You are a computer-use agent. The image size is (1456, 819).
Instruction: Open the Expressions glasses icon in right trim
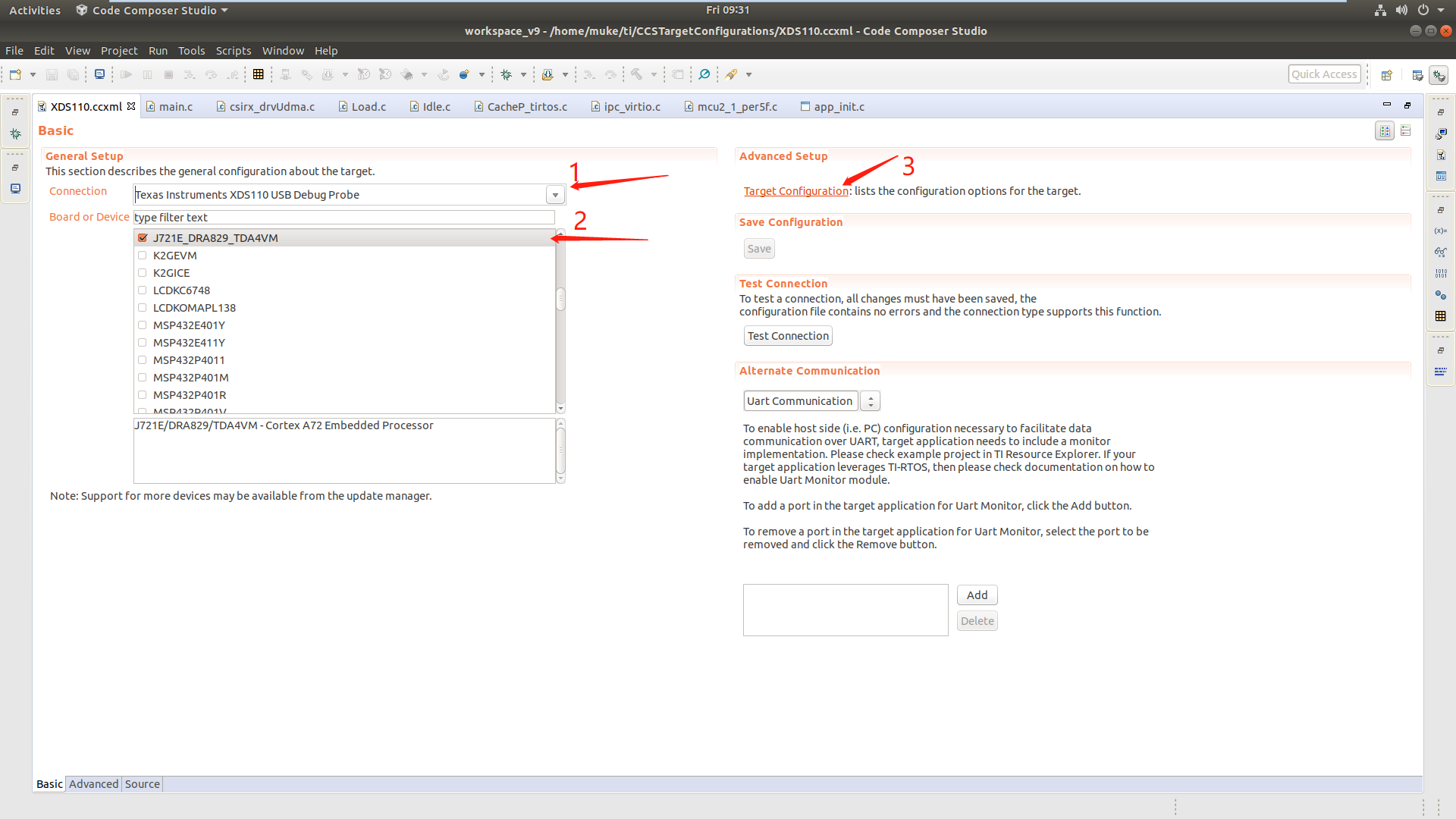(x=1441, y=252)
